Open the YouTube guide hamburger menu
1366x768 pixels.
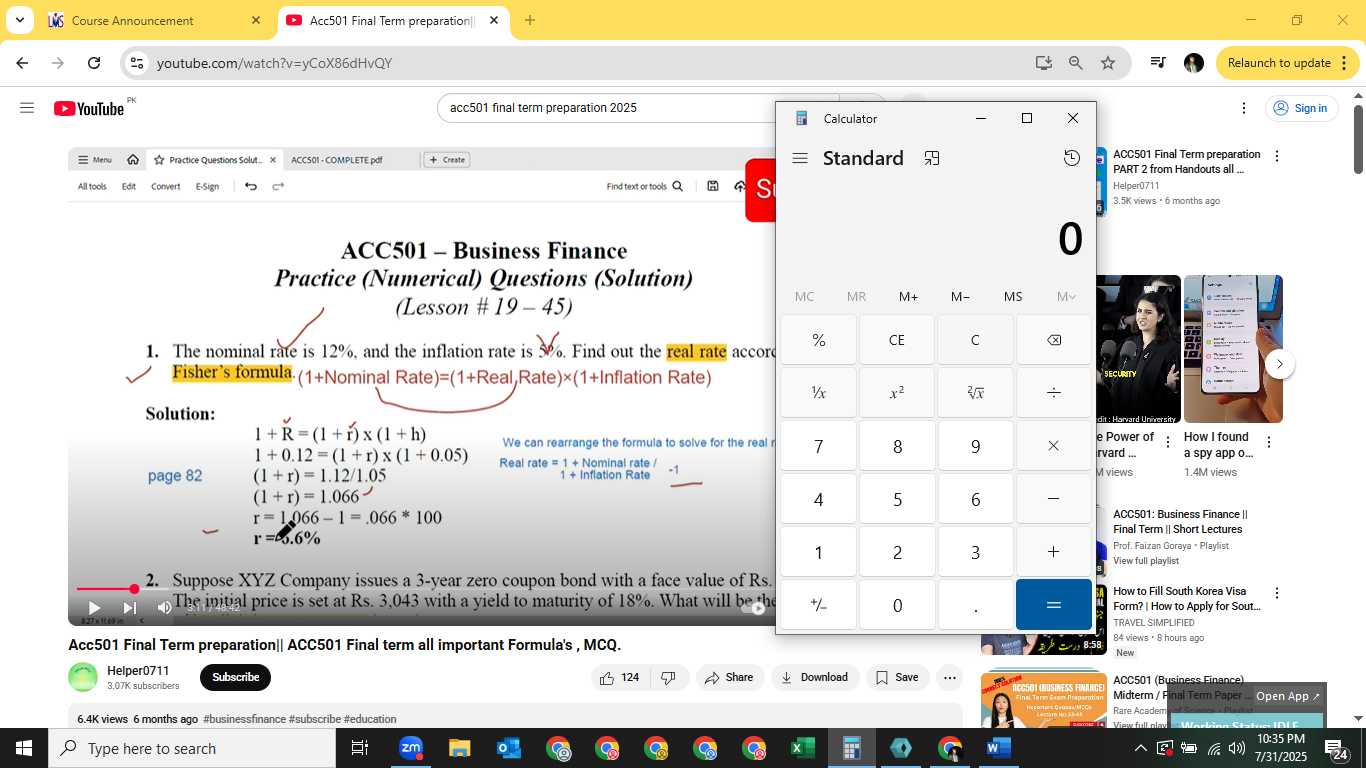coord(27,108)
